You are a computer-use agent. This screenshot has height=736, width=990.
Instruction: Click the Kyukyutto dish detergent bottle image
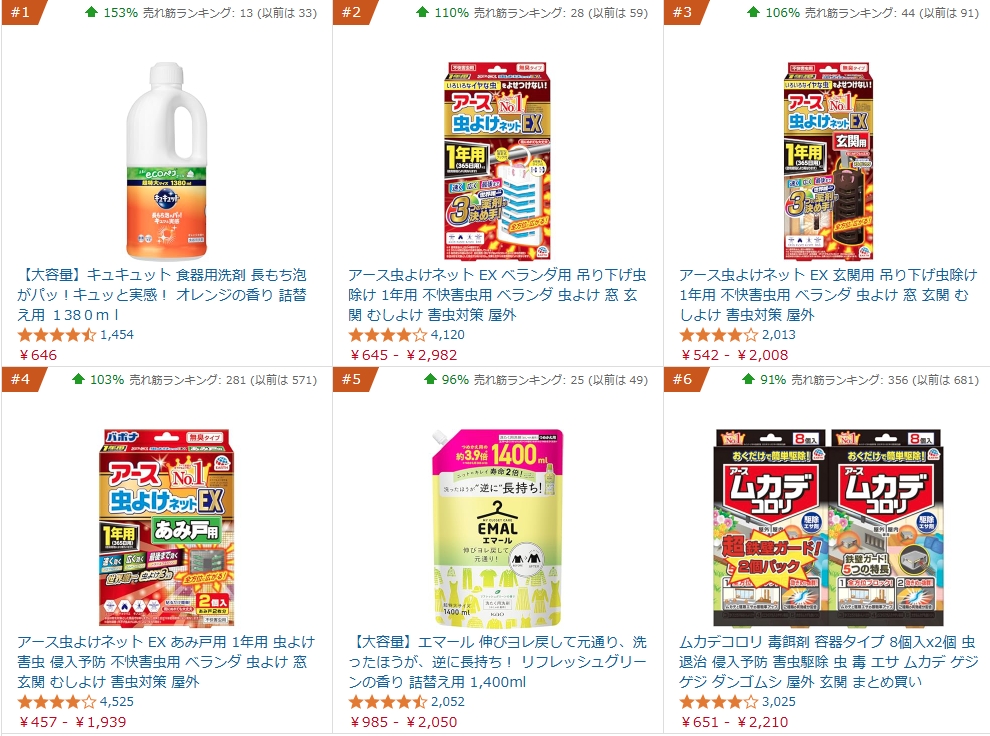(167, 161)
